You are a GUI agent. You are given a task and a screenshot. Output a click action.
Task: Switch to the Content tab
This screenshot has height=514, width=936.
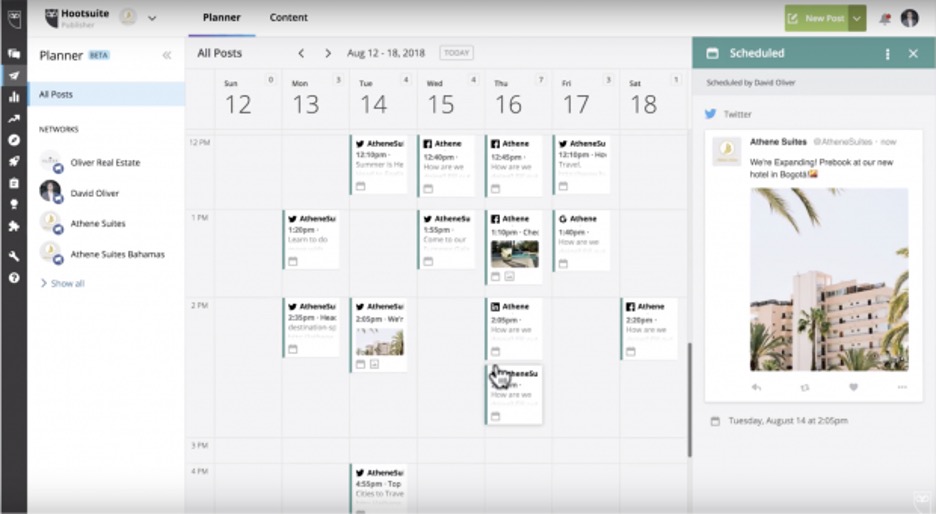tap(288, 18)
